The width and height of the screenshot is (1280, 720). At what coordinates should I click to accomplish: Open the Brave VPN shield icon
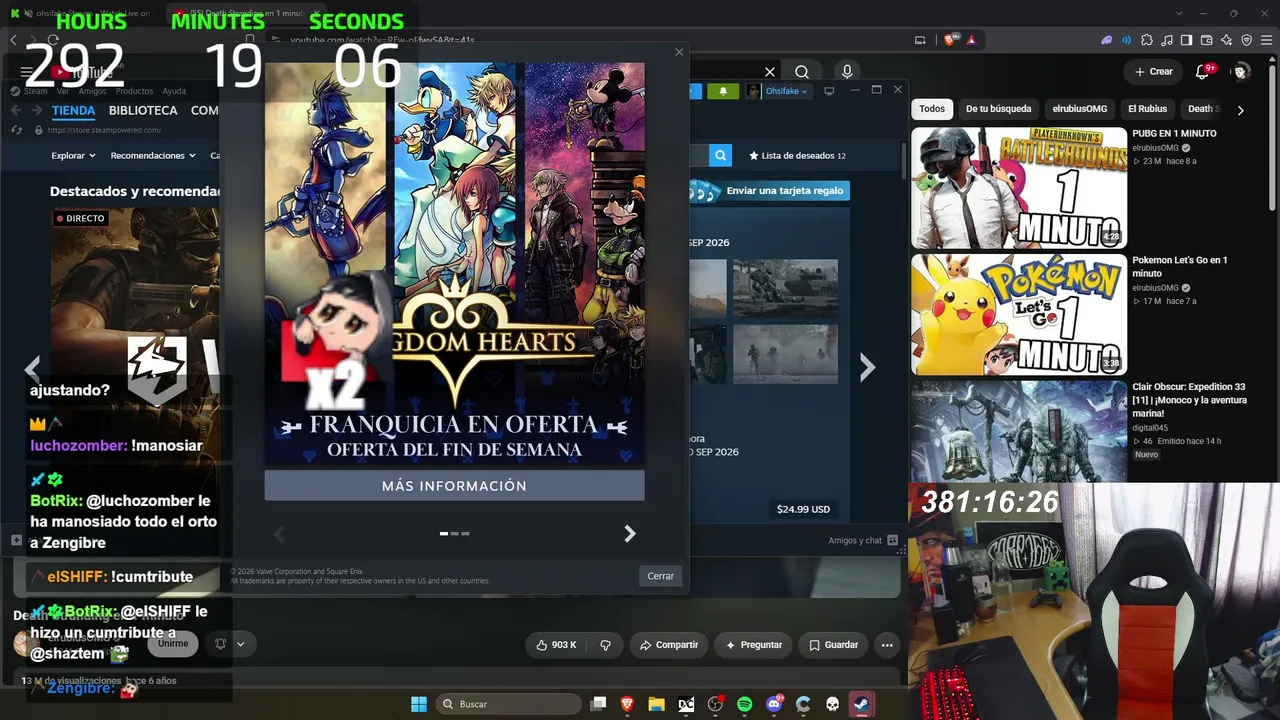(x=1246, y=40)
